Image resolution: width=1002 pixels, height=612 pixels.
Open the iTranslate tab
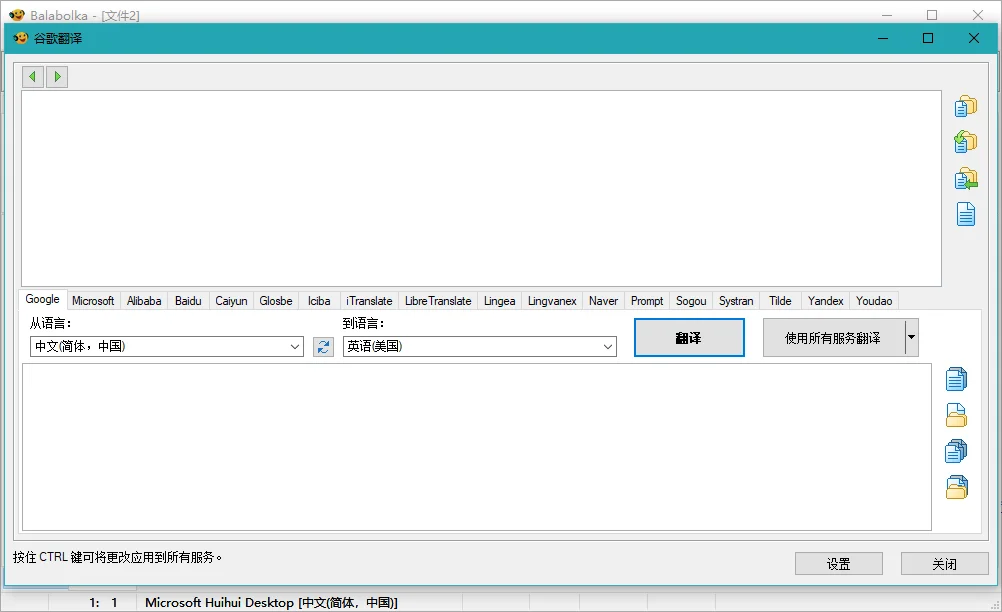tap(369, 301)
